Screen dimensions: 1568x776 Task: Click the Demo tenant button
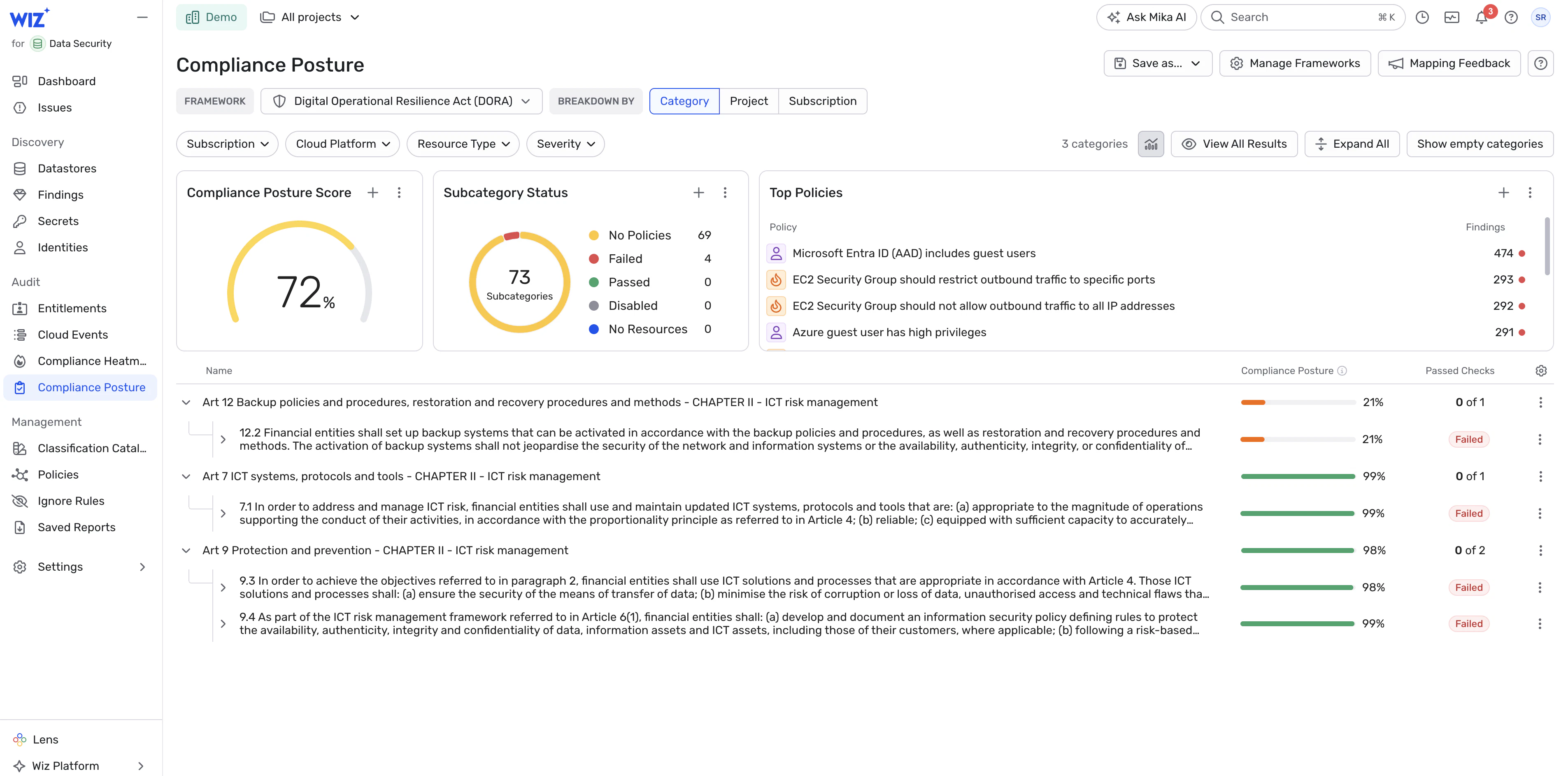point(211,17)
